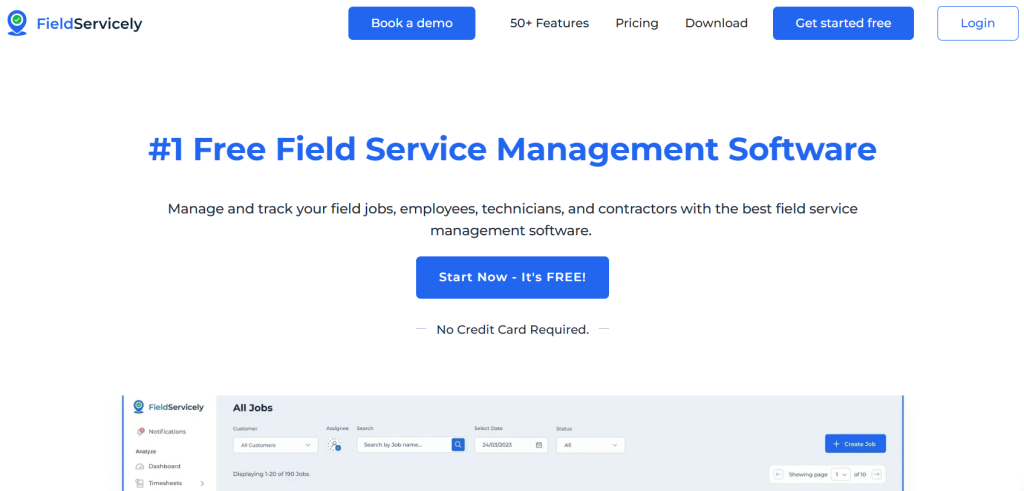Go to the Pricing page
Viewport: 1024px width, 491px height.
pos(637,24)
